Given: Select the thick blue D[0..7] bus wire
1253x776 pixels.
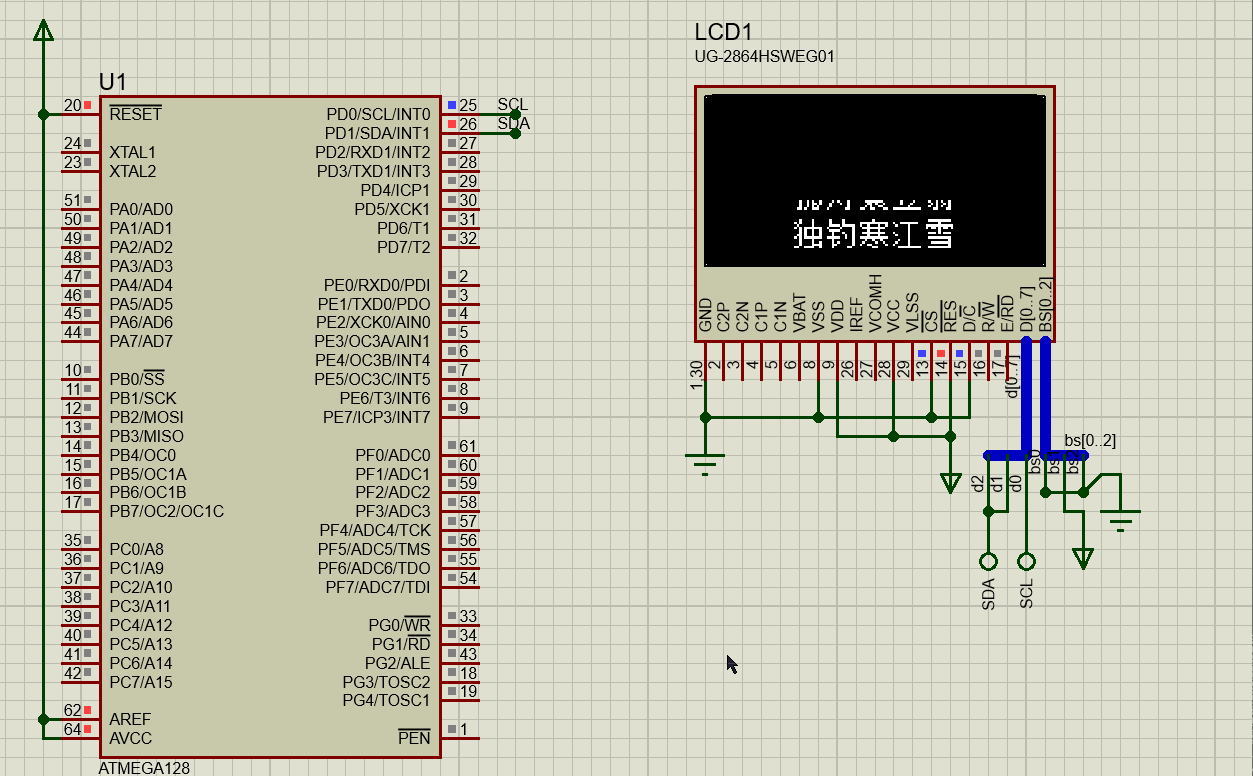Looking at the screenshot, I should point(1026,397).
